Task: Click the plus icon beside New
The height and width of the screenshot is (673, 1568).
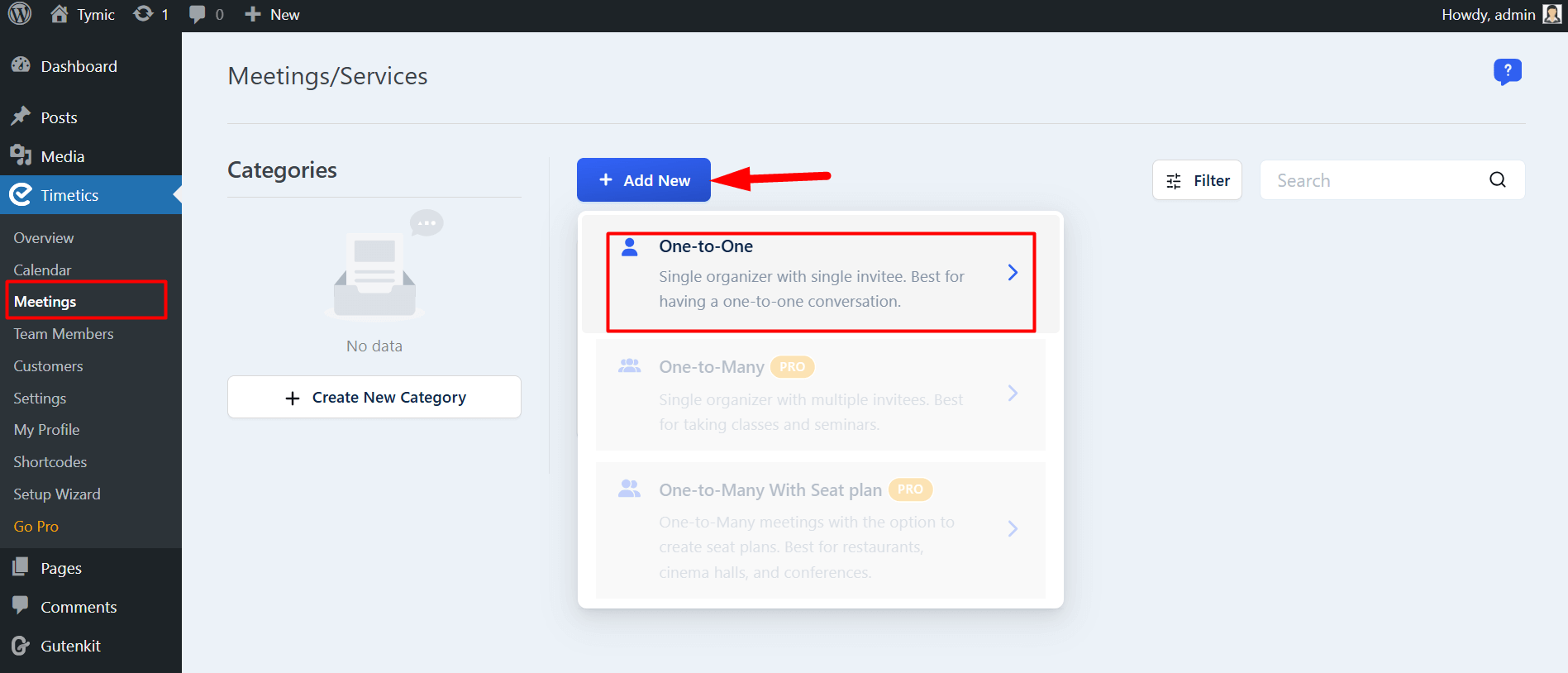Action: click(253, 14)
